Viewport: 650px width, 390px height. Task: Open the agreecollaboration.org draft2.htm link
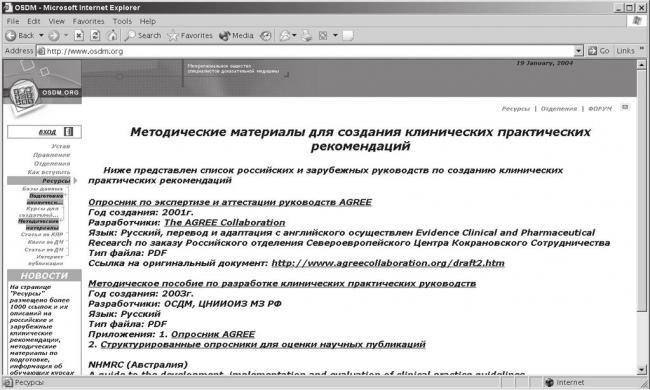pyautogui.click(x=388, y=263)
